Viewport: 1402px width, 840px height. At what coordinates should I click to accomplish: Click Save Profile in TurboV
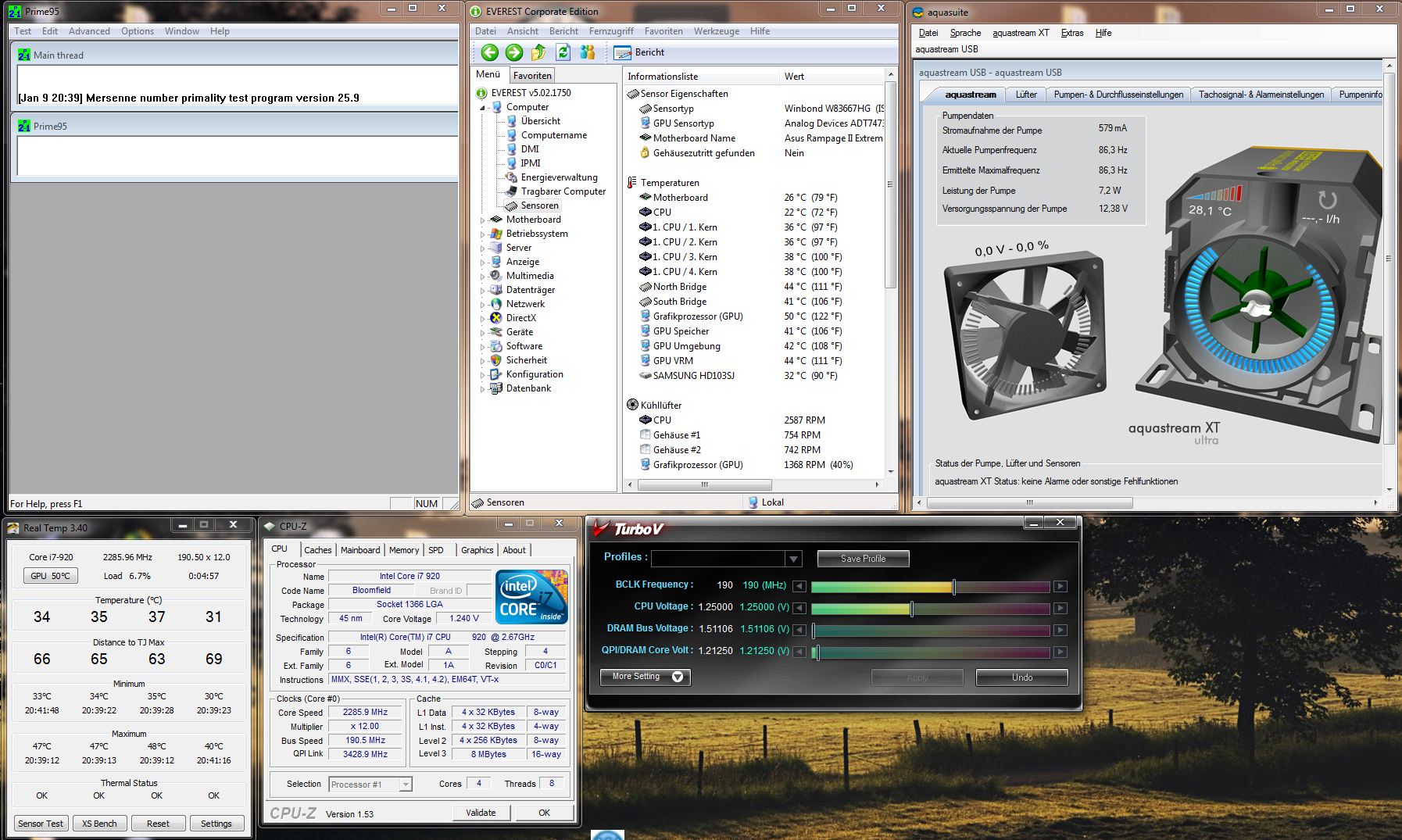point(863,559)
